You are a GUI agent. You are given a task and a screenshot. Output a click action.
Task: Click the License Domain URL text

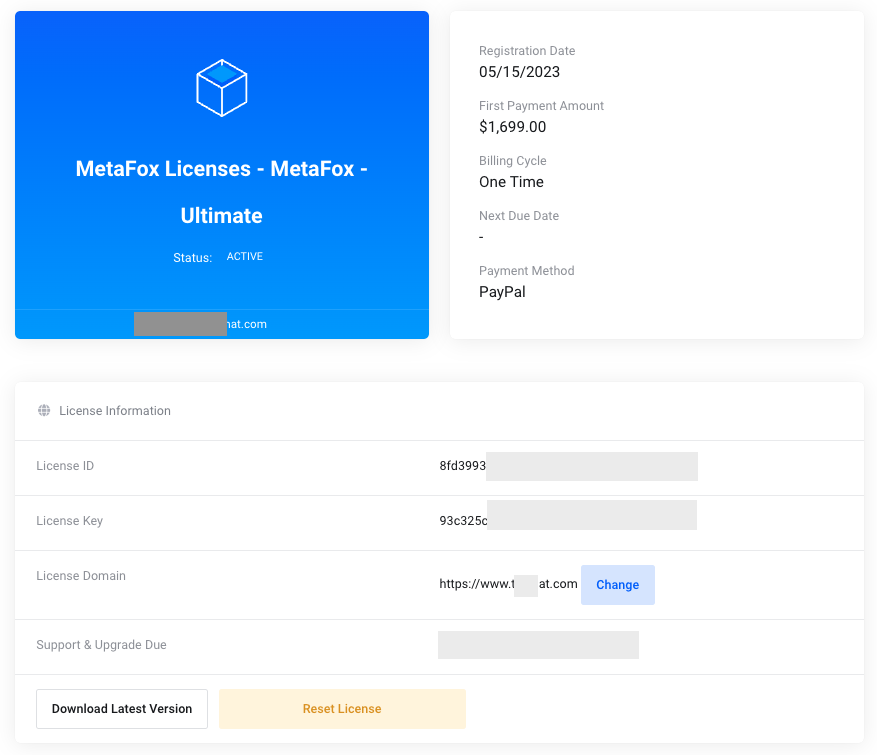click(x=508, y=584)
